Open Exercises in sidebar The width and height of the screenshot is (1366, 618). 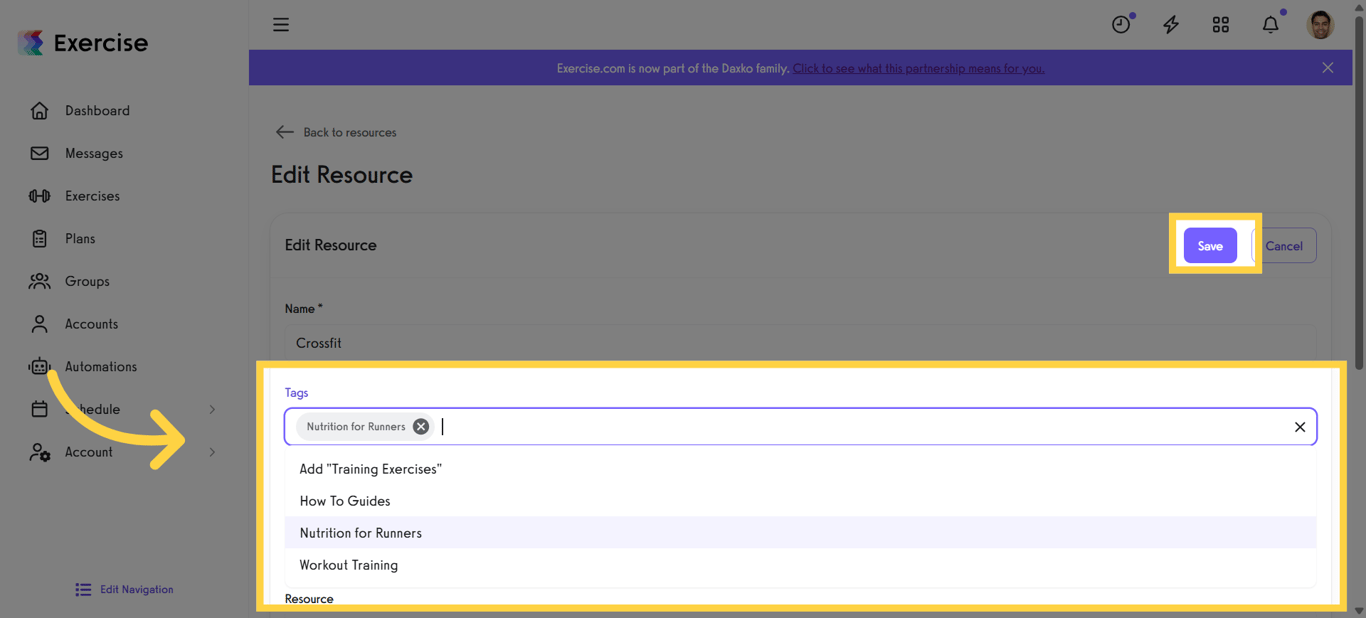coord(92,196)
